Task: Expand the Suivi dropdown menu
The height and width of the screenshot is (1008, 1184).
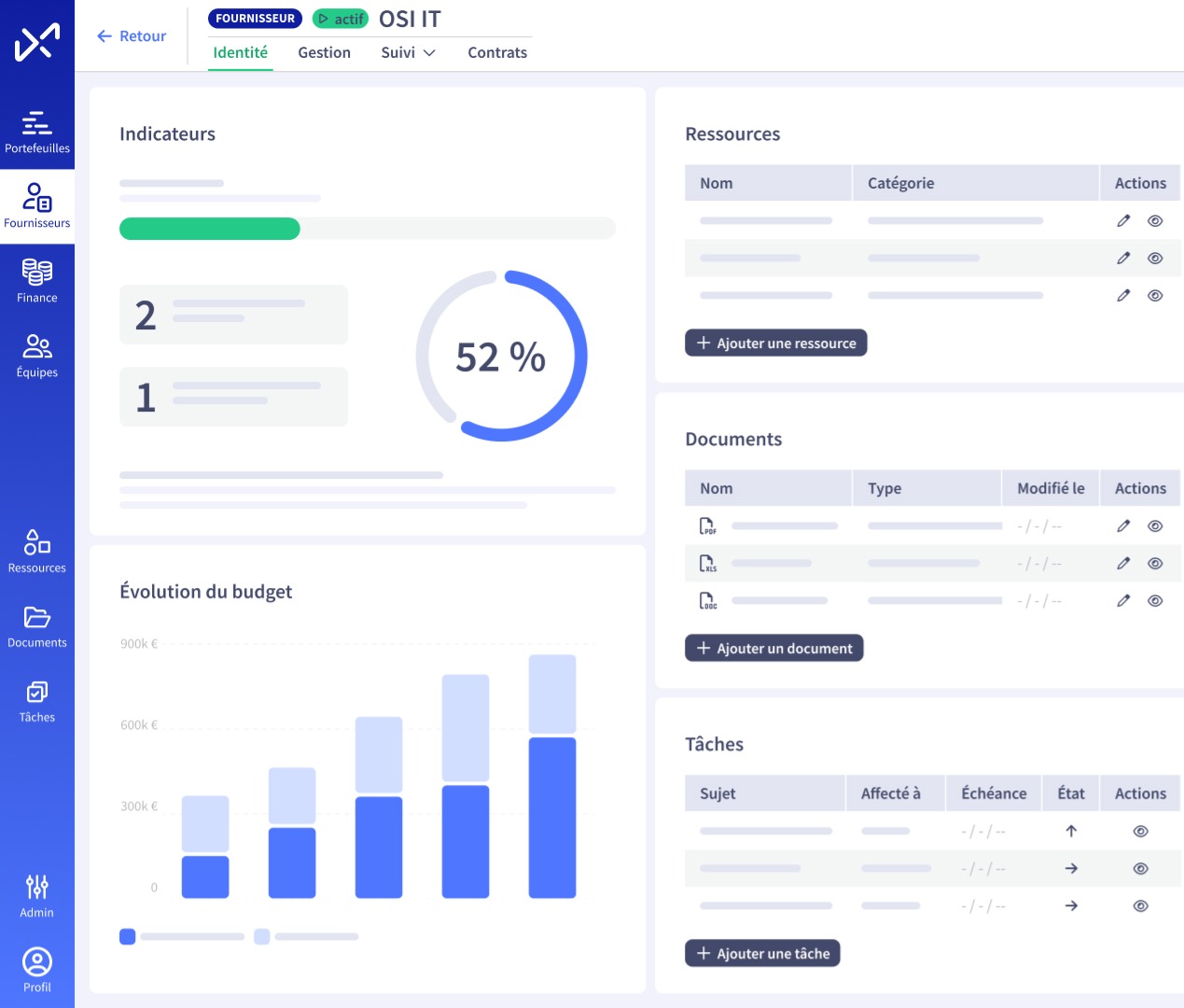Action: pyautogui.click(x=408, y=53)
